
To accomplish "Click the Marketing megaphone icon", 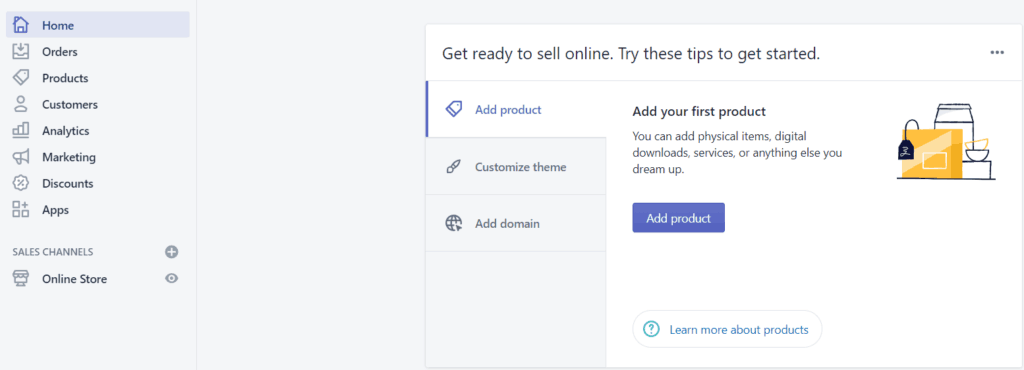I will pyautogui.click(x=21, y=157).
